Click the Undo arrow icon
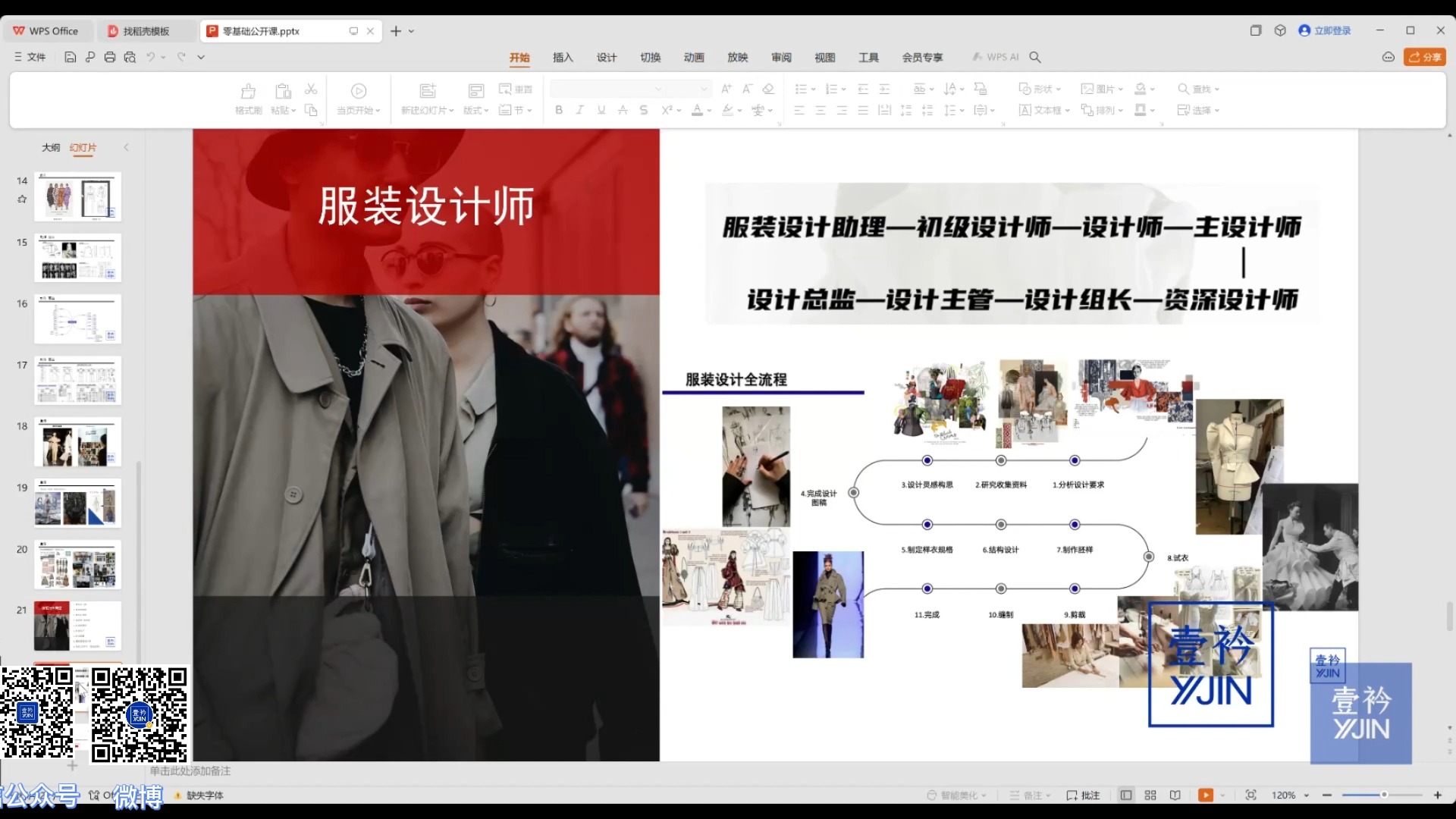The image size is (1456, 819). [151, 57]
